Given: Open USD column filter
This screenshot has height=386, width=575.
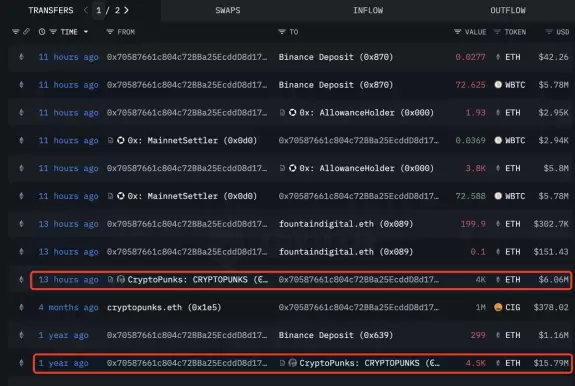Looking at the screenshot, I should 549,32.
